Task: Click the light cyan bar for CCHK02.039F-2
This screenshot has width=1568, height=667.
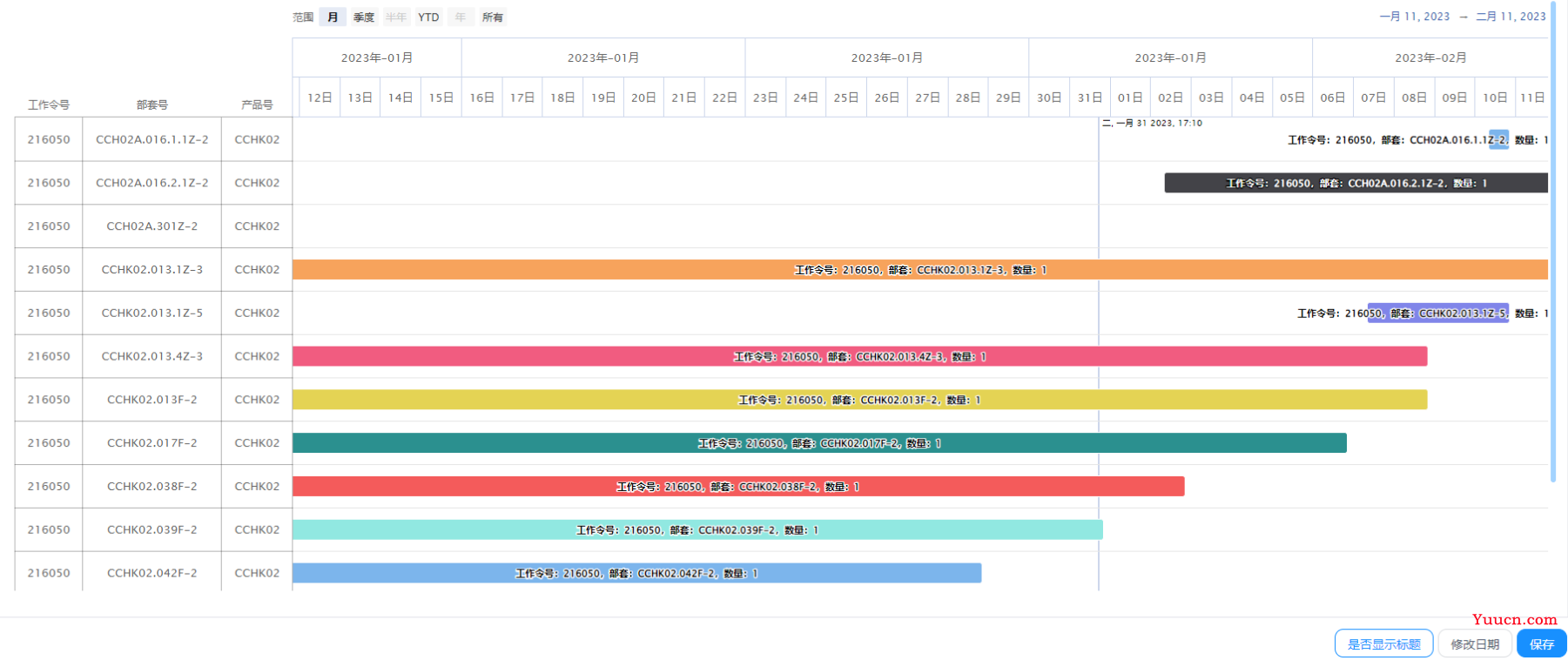Action: pyautogui.click(x=697, y=529)
